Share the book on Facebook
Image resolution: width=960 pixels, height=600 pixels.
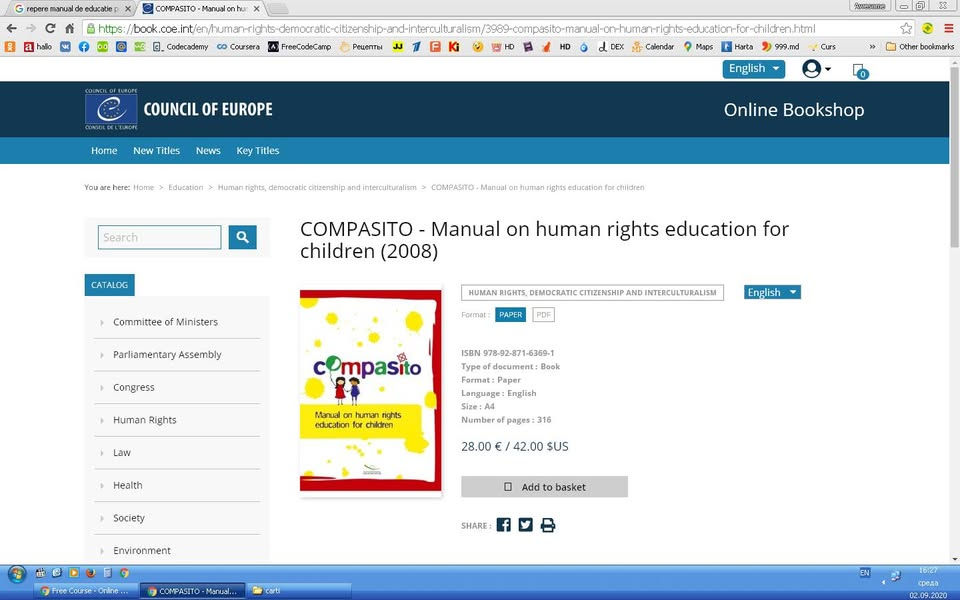tap(503, 525)
